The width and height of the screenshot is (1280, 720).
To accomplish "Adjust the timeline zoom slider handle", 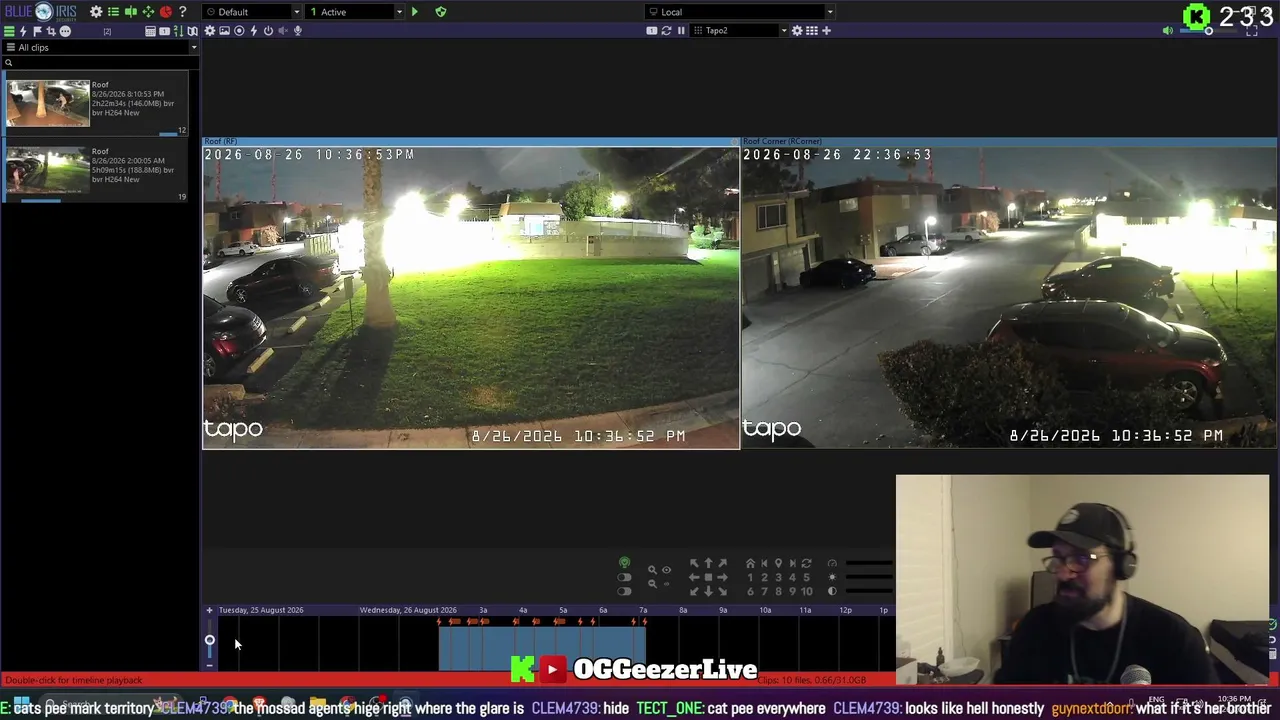I will point(209,640).
